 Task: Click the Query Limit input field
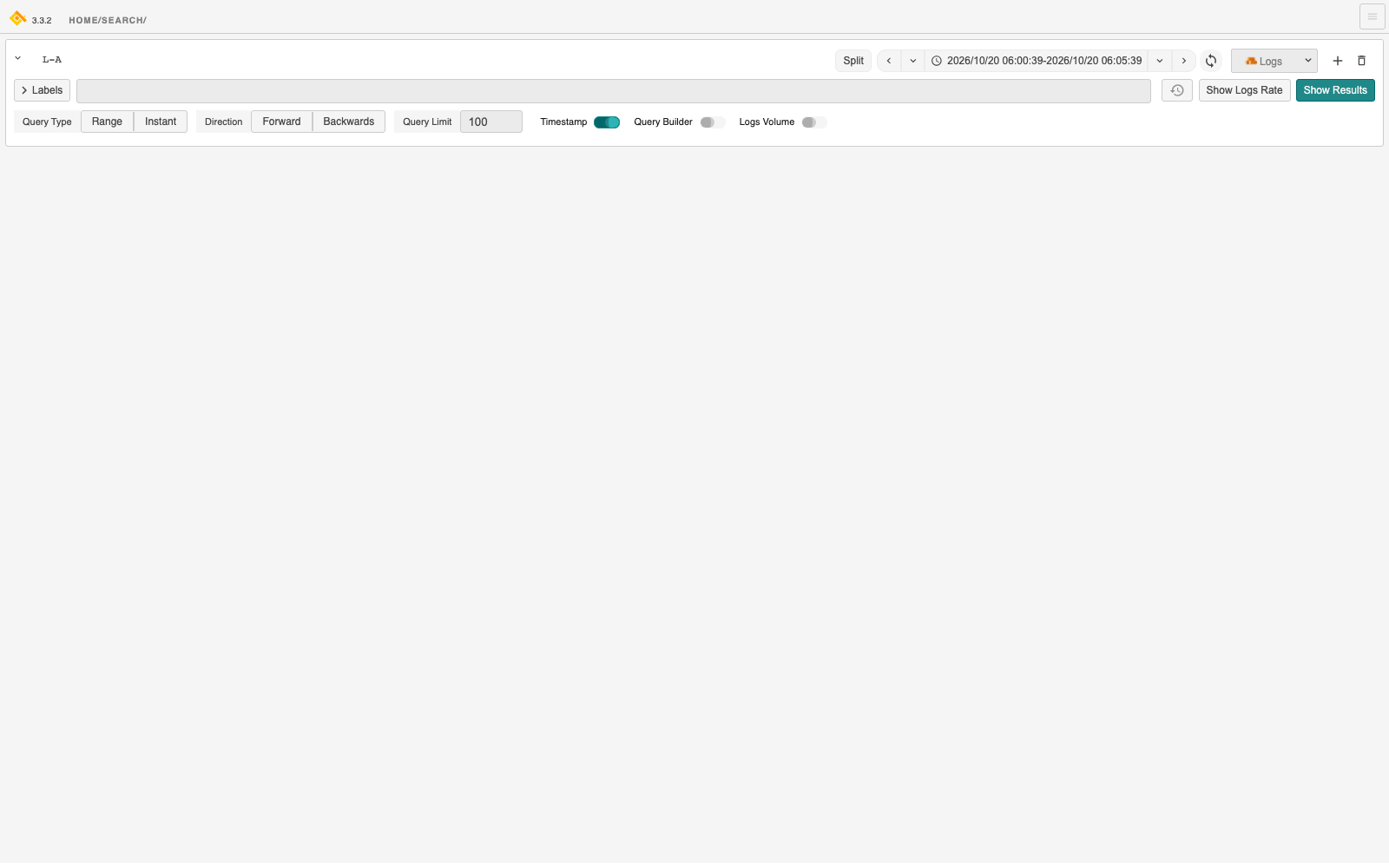tap(491, 122)
